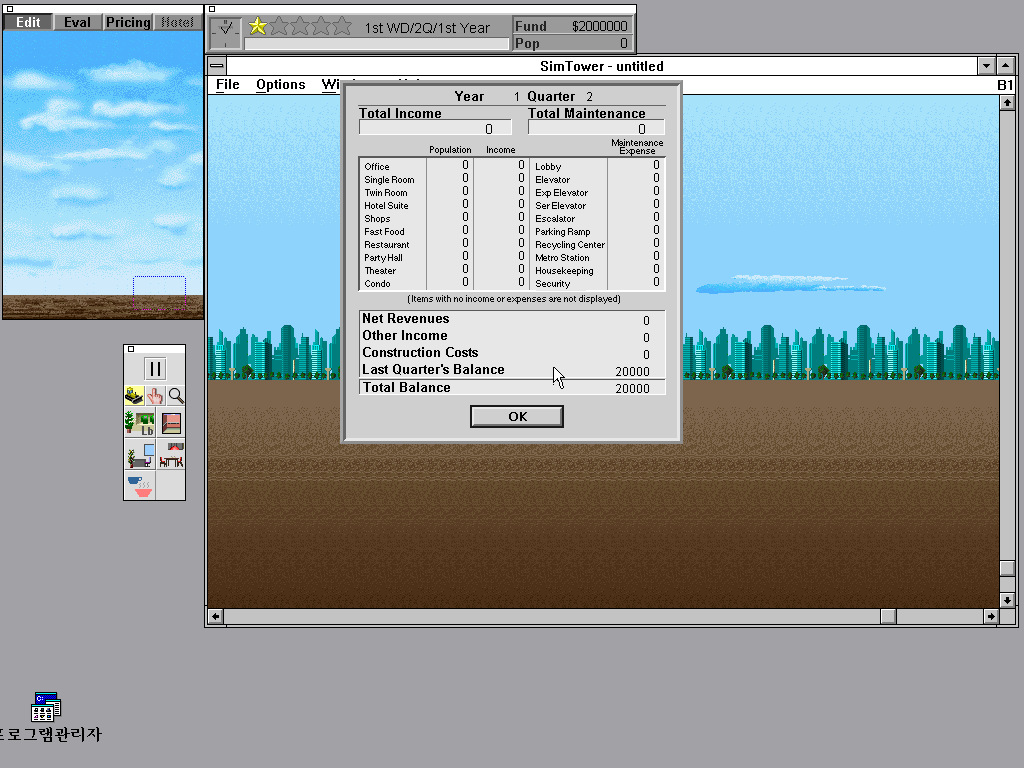Switch to the Hotel tab in map window
1024x768 pixels.
tap(178, 22)
